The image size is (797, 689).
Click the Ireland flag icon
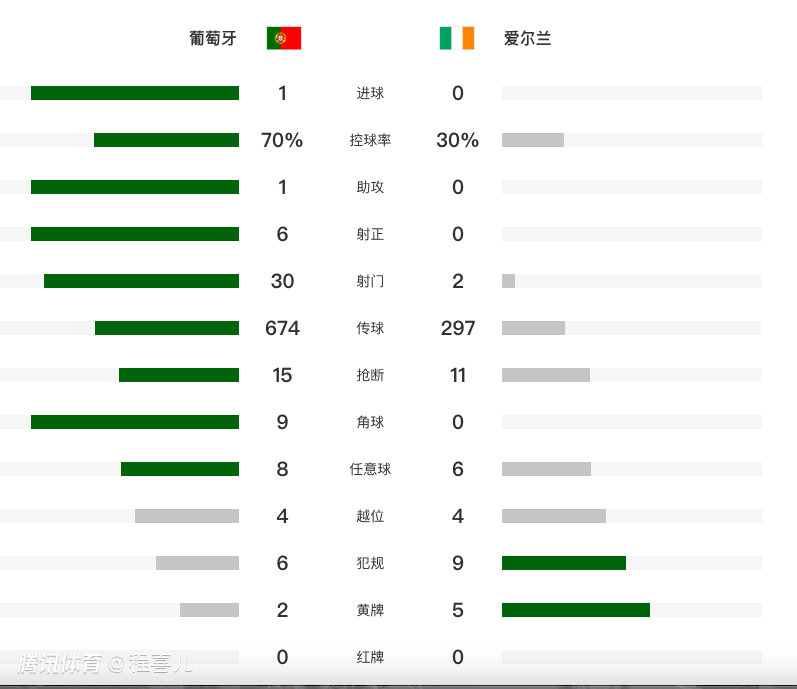pyautogui.click(x=457, y=39)
